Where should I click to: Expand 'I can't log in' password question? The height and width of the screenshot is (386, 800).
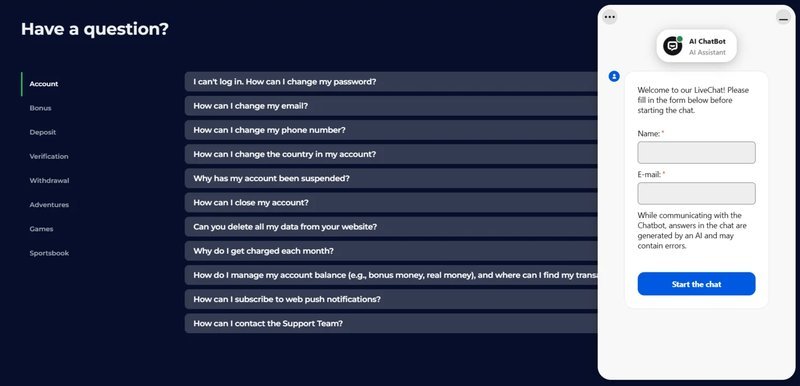pos(391,82)
